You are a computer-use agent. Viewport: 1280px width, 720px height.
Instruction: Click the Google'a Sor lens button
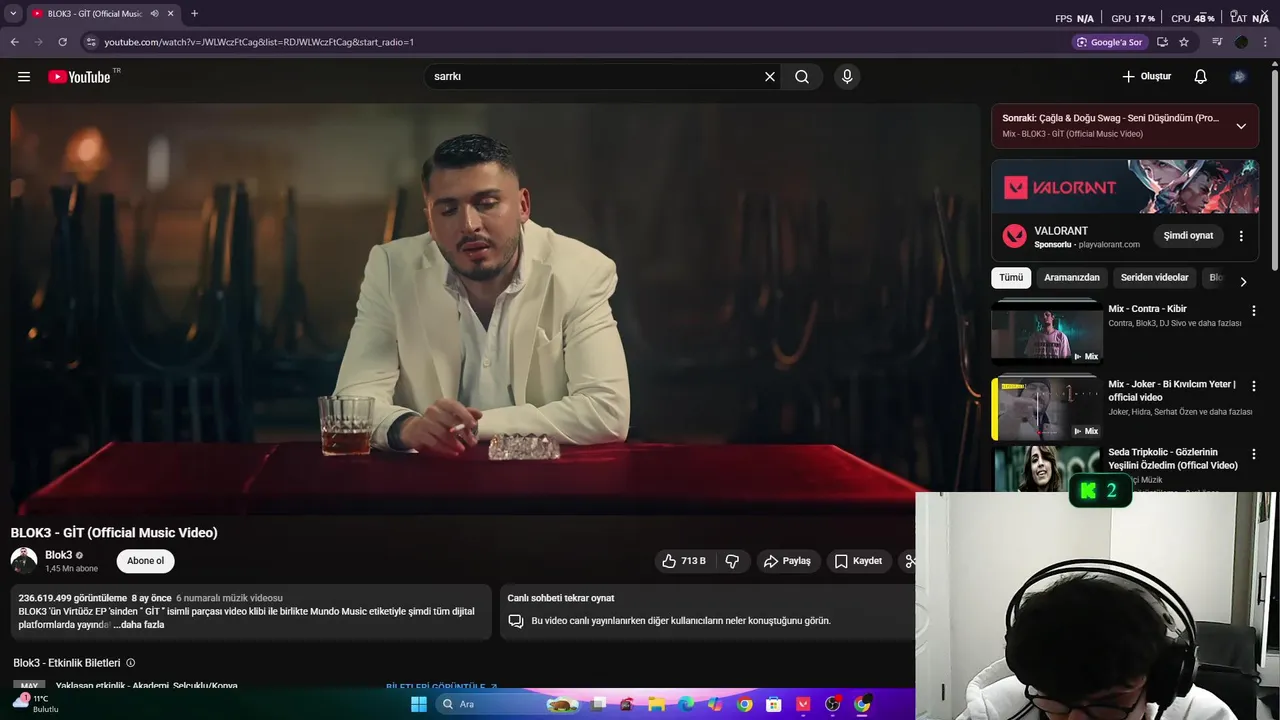tap(1109, 42)
